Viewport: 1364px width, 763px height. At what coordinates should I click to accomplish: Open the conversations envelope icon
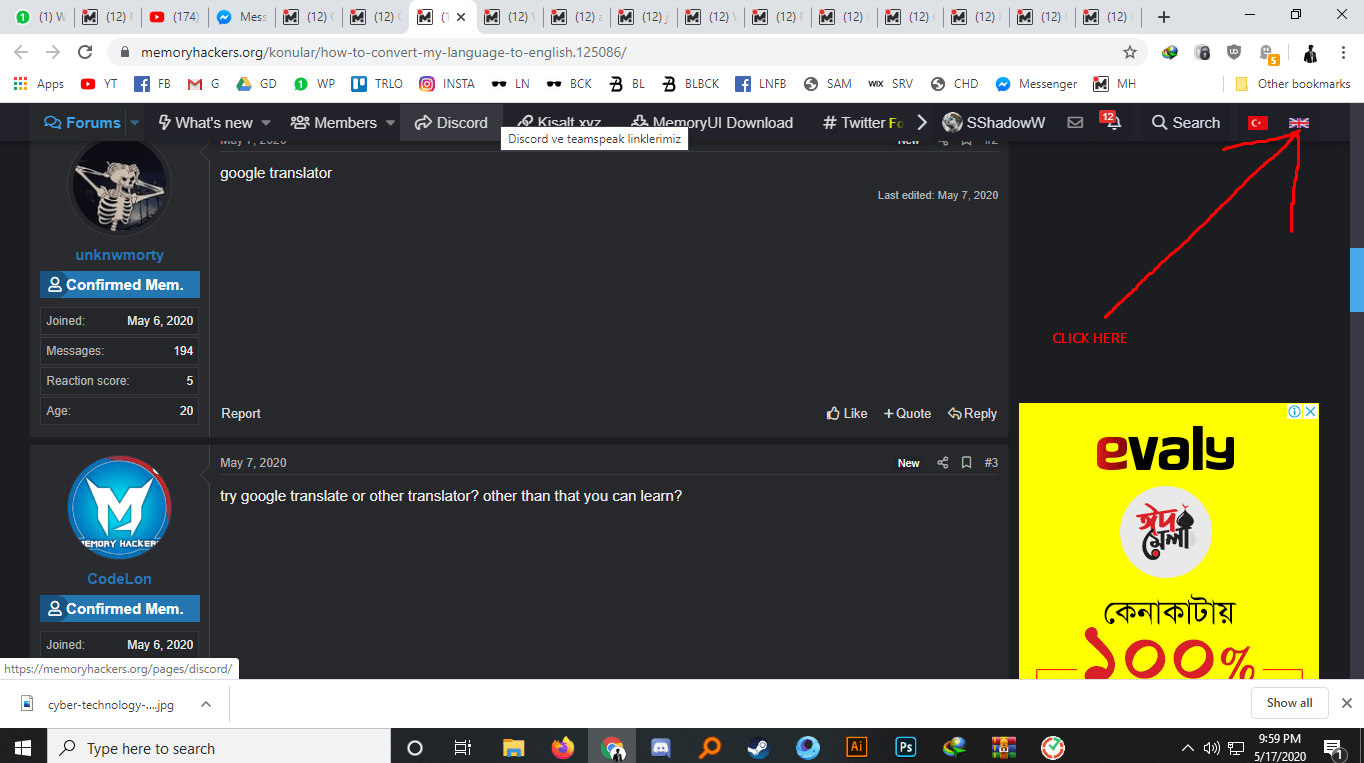[x=1075, y=123]
